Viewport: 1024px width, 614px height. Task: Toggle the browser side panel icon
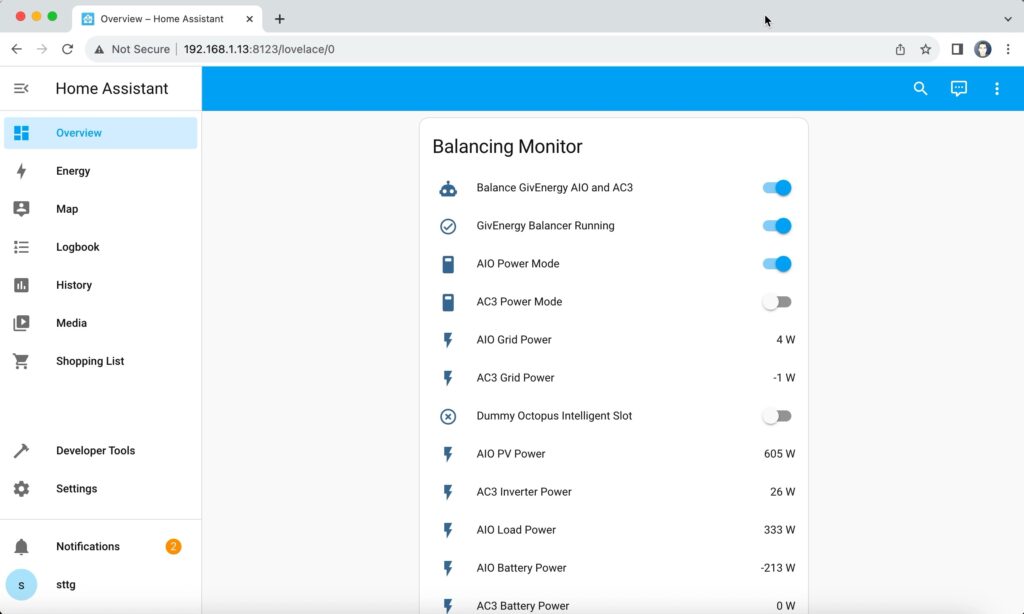[x=957, y=49]
